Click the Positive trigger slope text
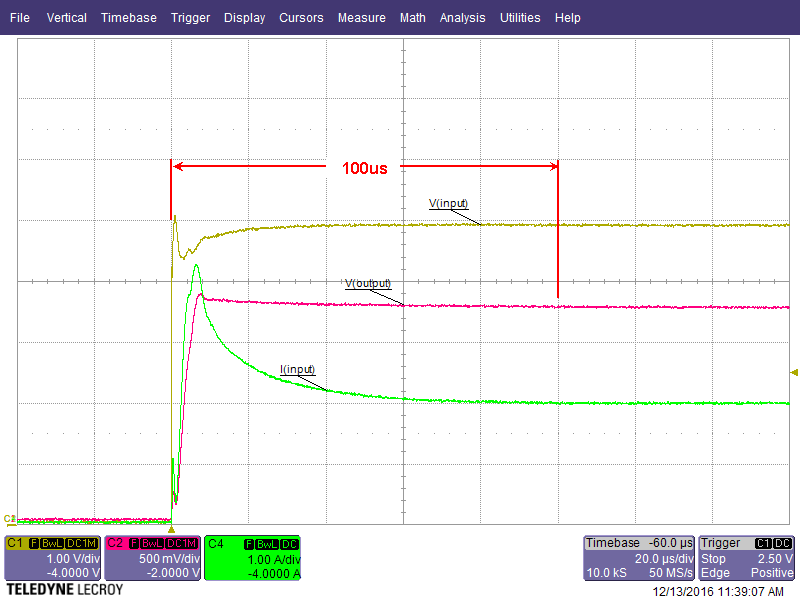 click(771, 573)
